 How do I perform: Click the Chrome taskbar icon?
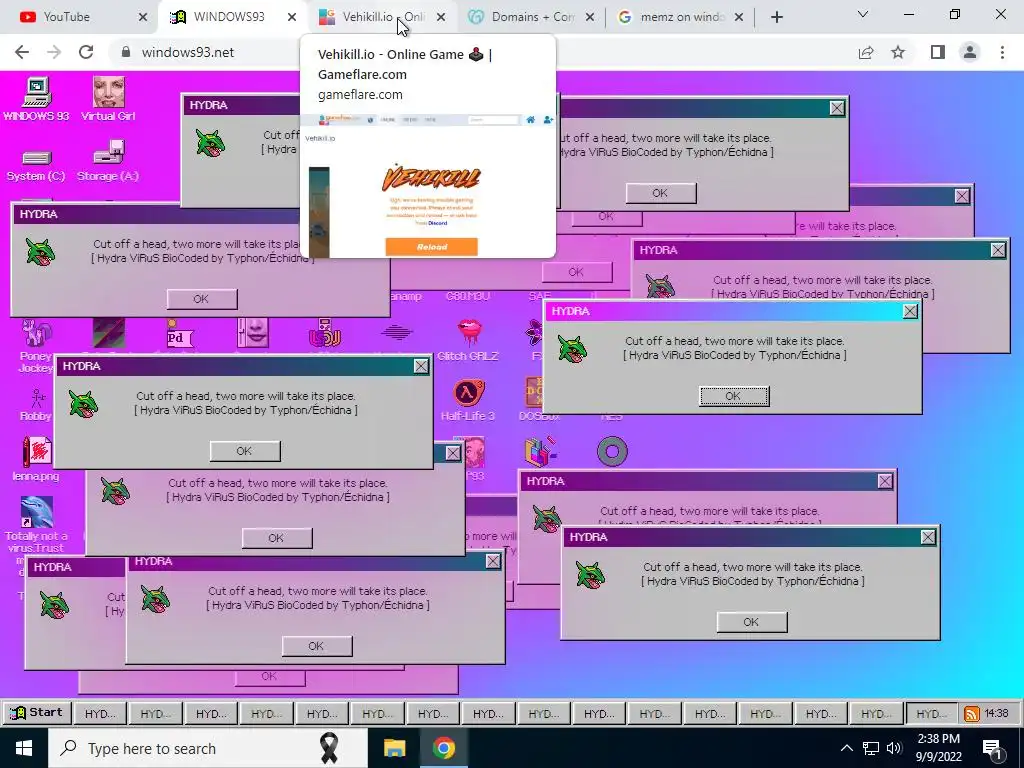click(x=443, y=748)
